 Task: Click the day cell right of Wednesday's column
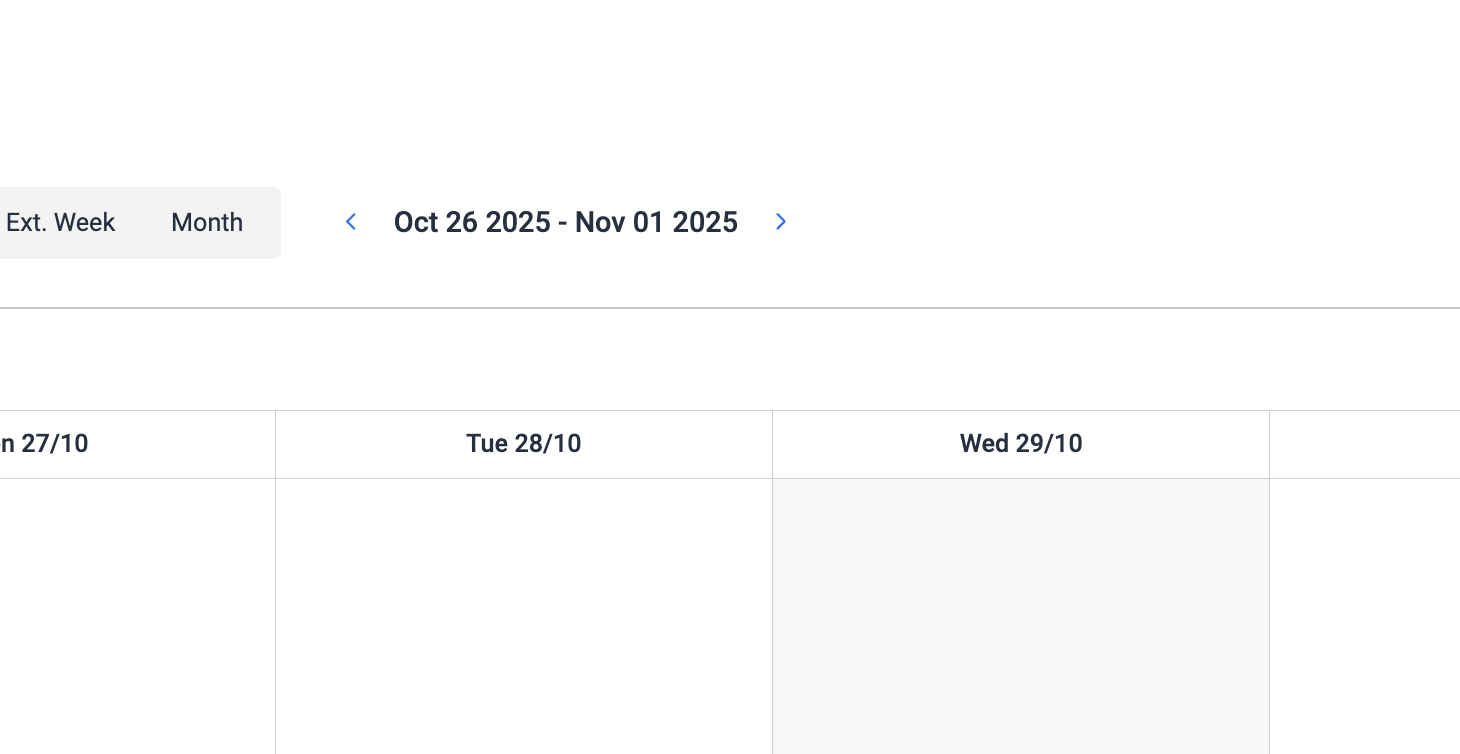(x=1365, y=615)
